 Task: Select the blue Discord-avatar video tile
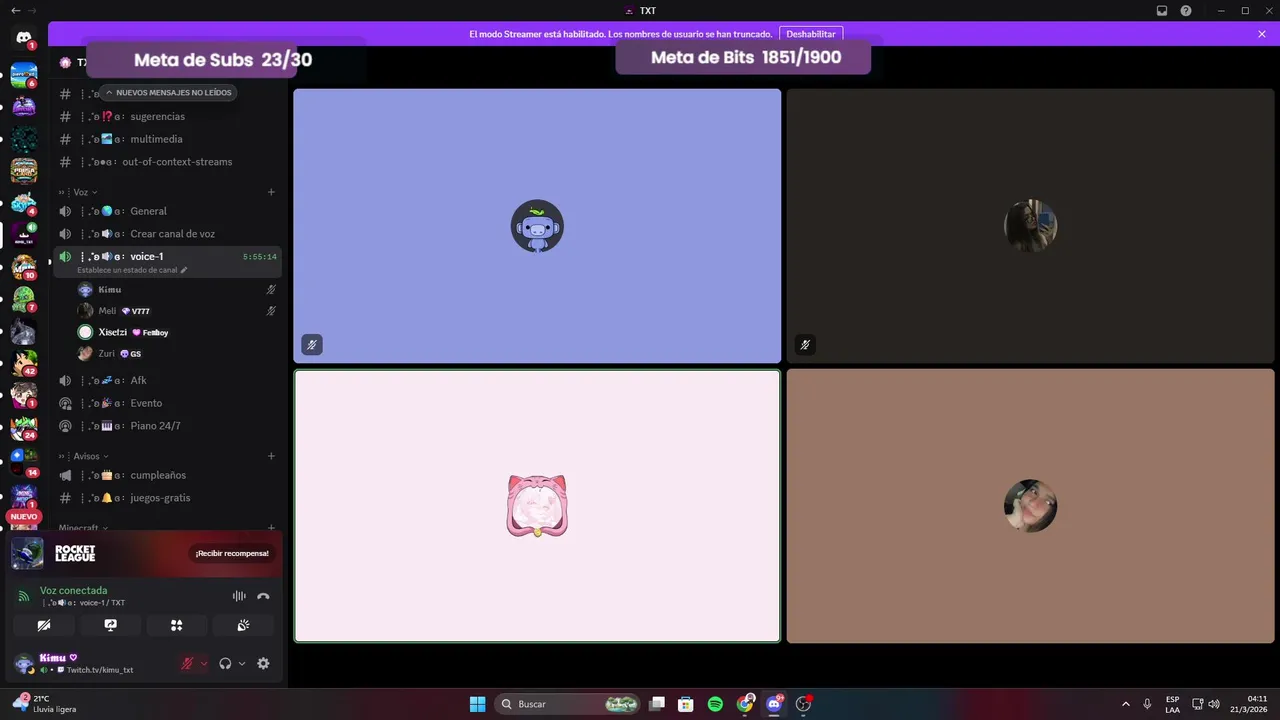click(537, 226)
